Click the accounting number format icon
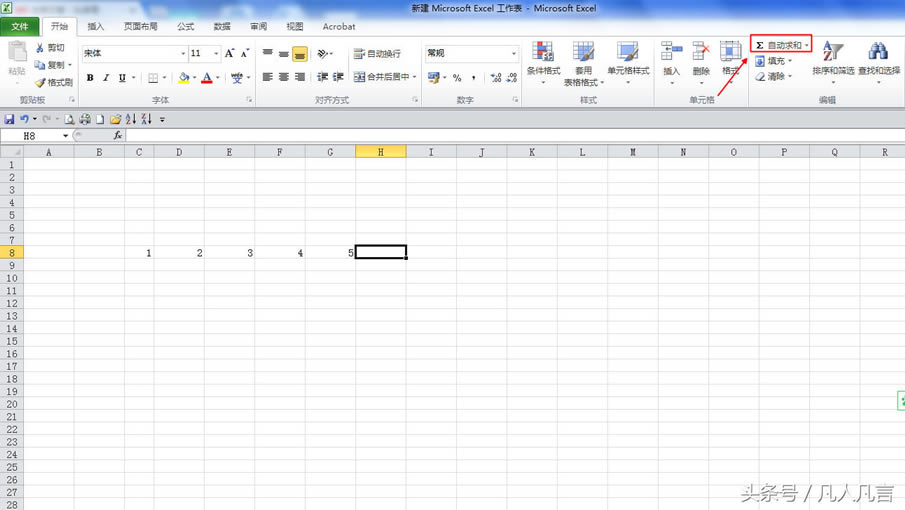 (x=433, y=77)
